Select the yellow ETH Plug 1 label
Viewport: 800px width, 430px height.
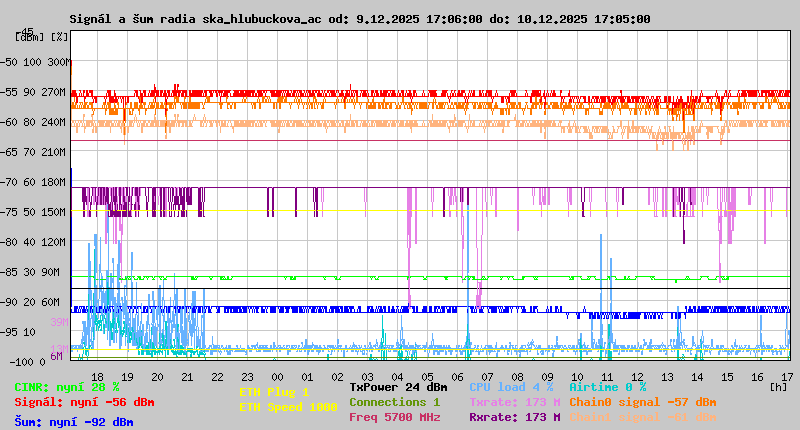coord(274,393)
